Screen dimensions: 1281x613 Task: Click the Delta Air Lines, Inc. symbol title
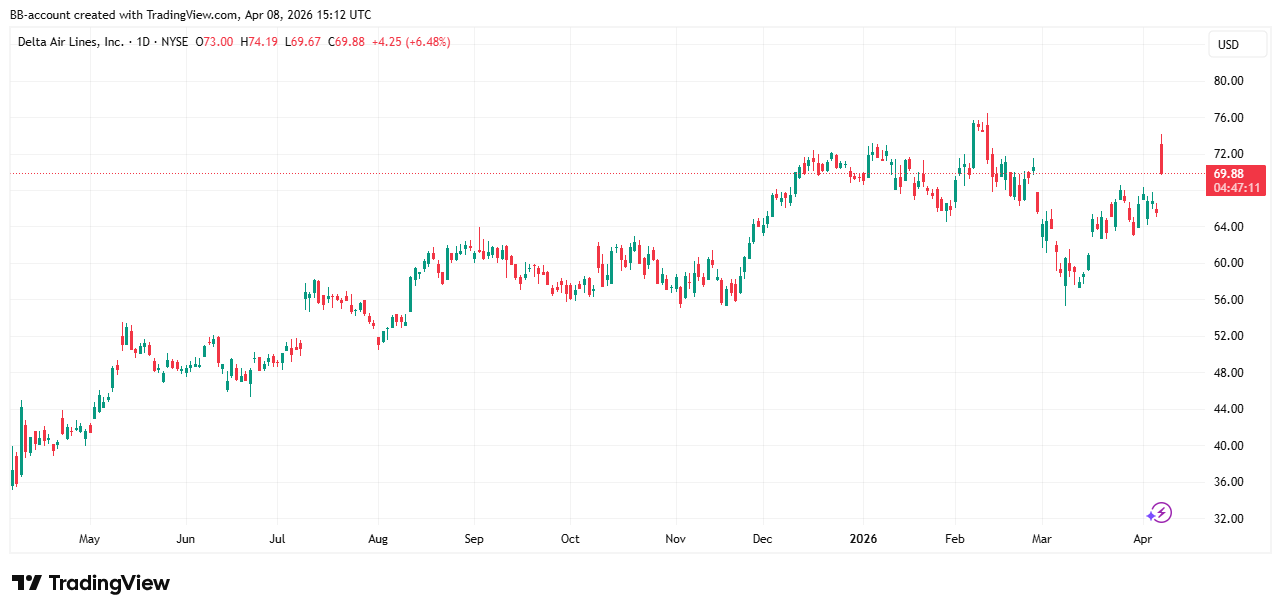click(70, 42)
